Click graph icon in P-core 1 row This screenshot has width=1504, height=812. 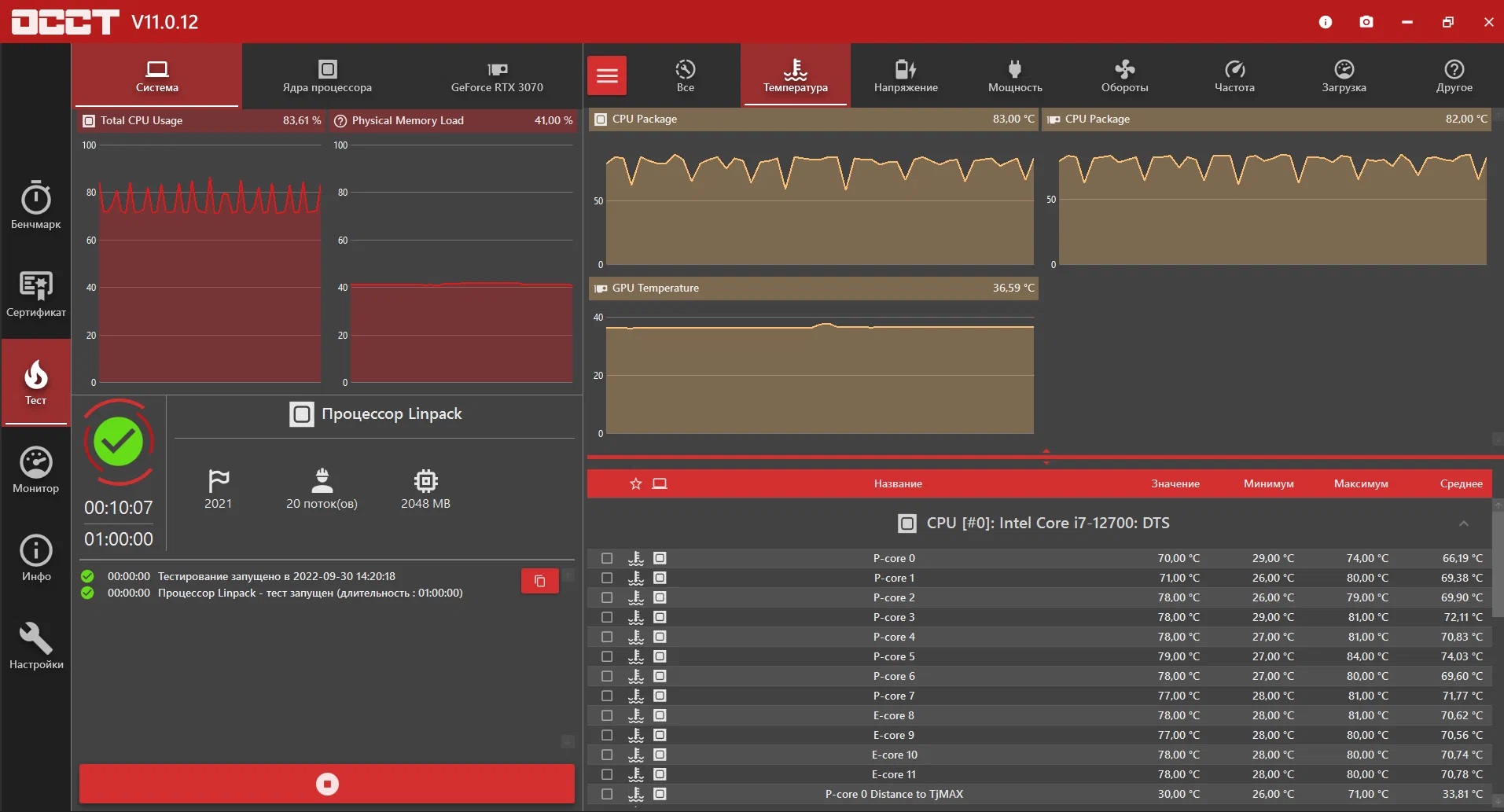click(x=660, y=578)
